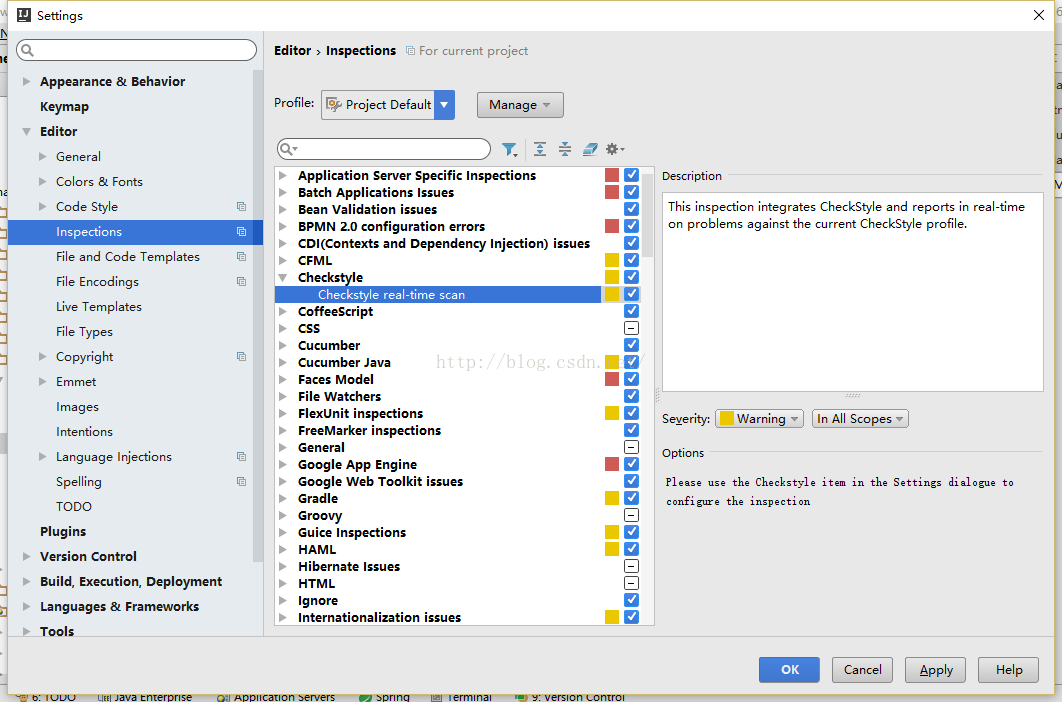Image resolution: width=1062 pixels, height=702 pixels.
Task: Select Keymap in the settings tree
Action: click(x=64, y=106)
